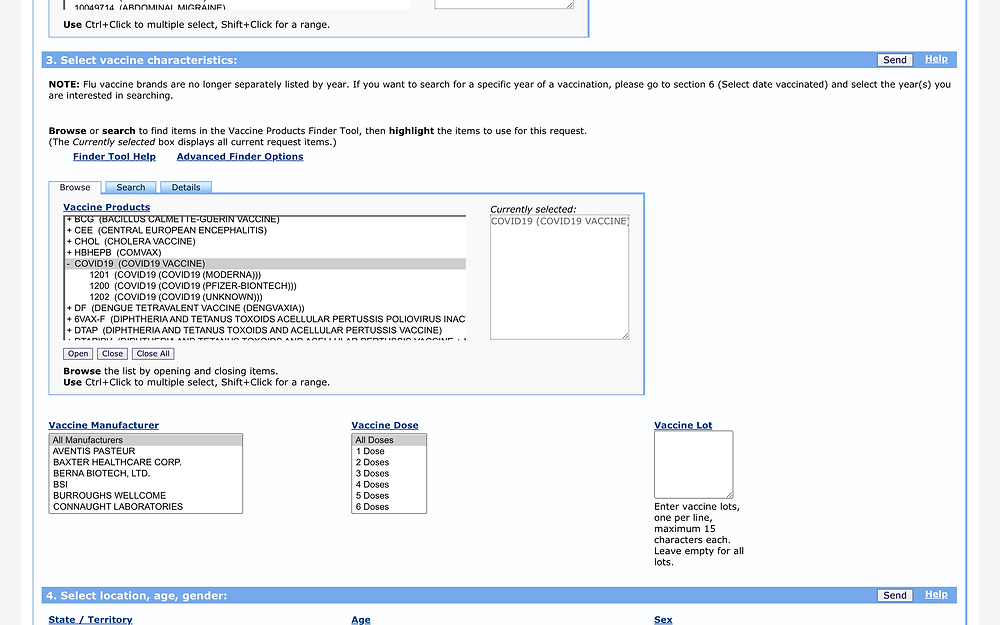This screenshot has height=625, width=1000.
Task: Click Send button in section 4 header
Action: (894, 595)
